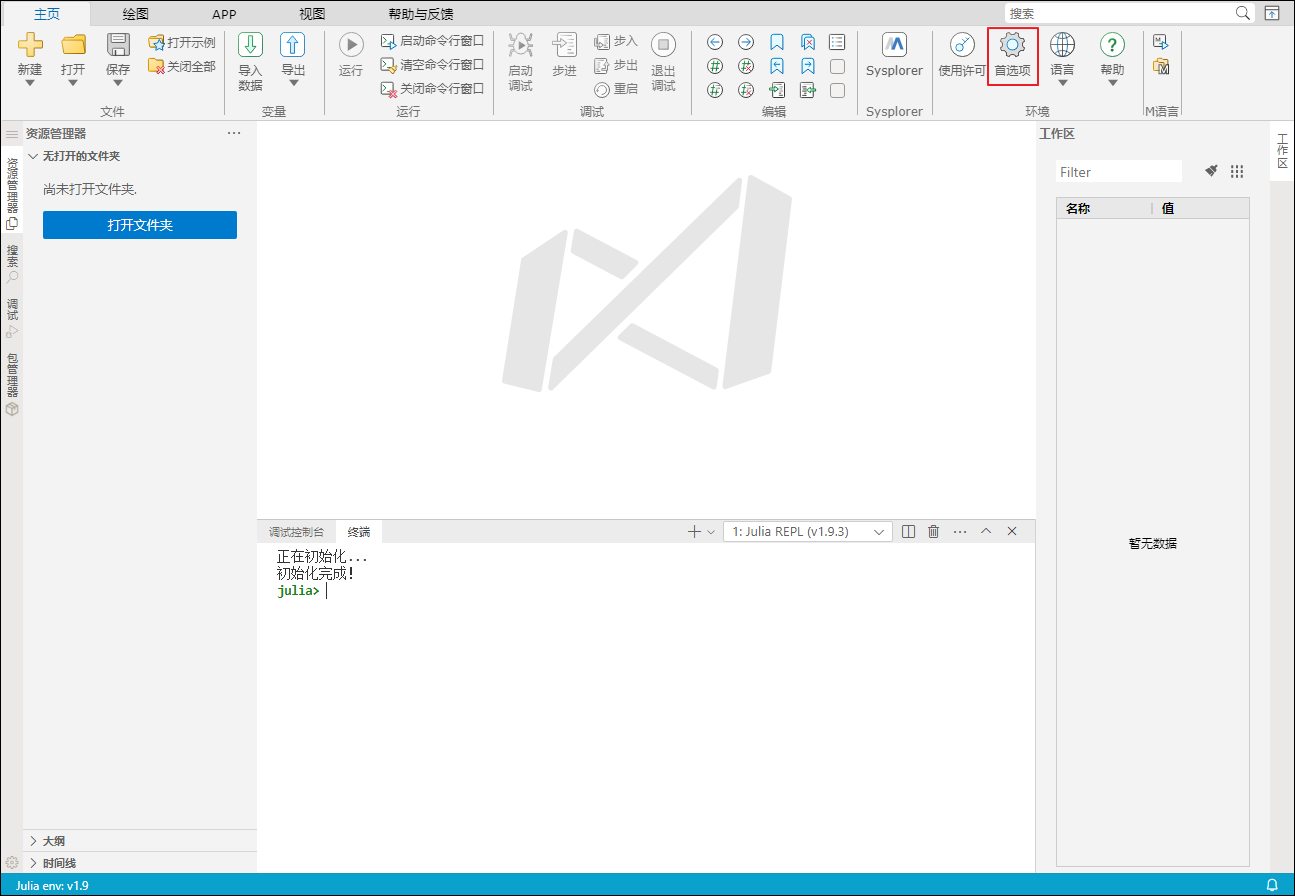1295x896 pixels.
Task: Expand the 时间线 timeline section
Action: point(58,863)
